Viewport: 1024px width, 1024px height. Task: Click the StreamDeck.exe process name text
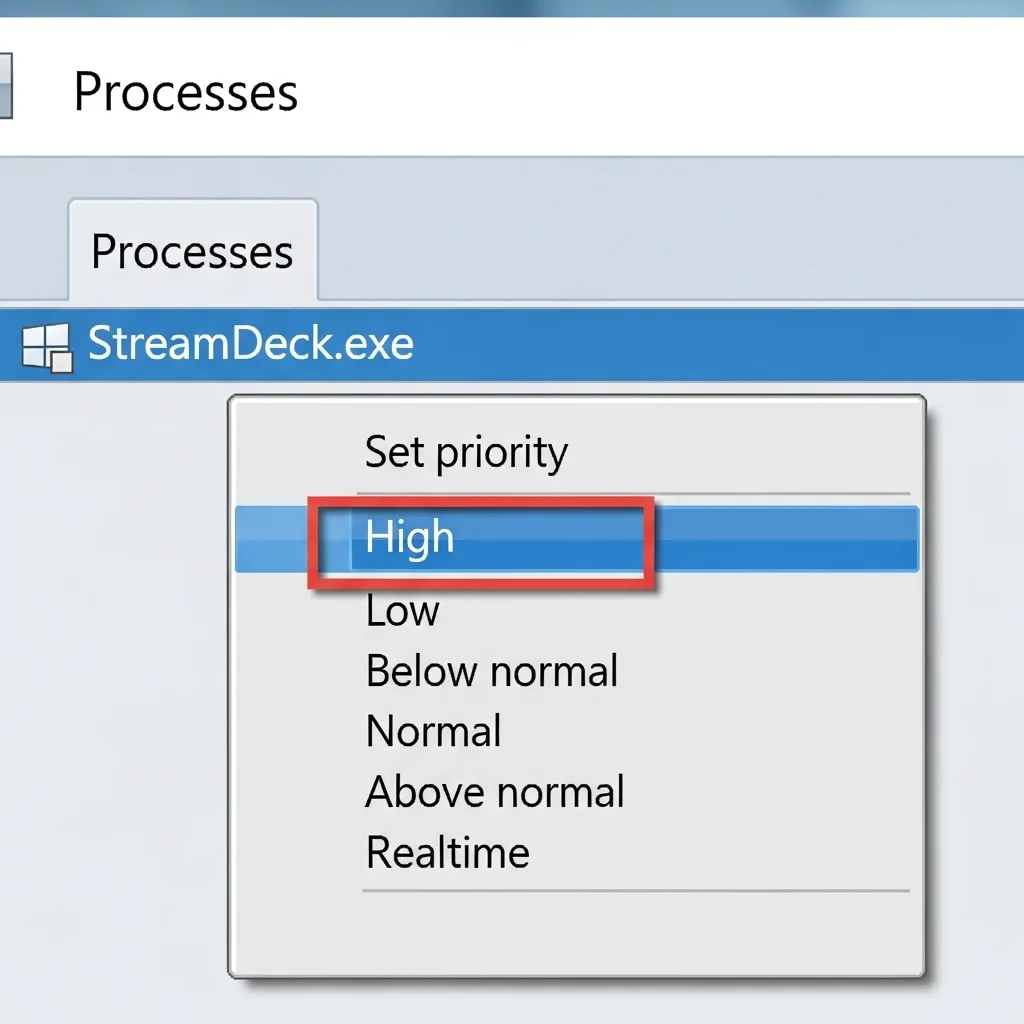point(251,344)
